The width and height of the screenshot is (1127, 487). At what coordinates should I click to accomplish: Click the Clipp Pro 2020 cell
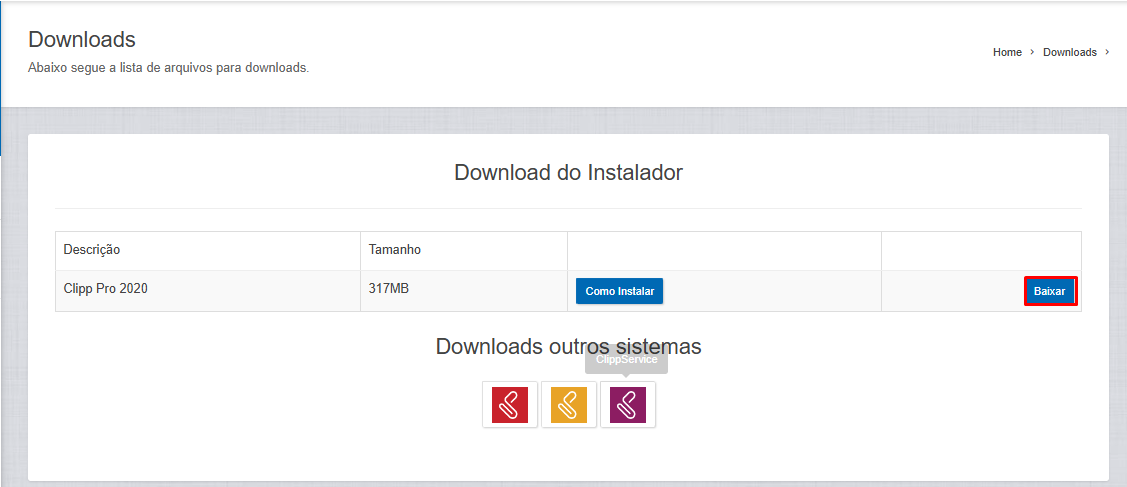(106, 289)
